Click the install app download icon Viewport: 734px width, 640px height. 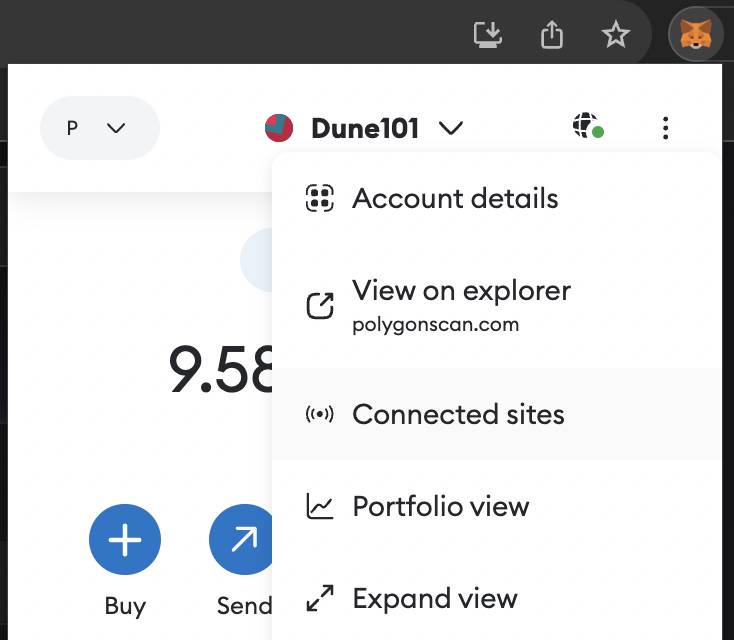pos(488,34)
